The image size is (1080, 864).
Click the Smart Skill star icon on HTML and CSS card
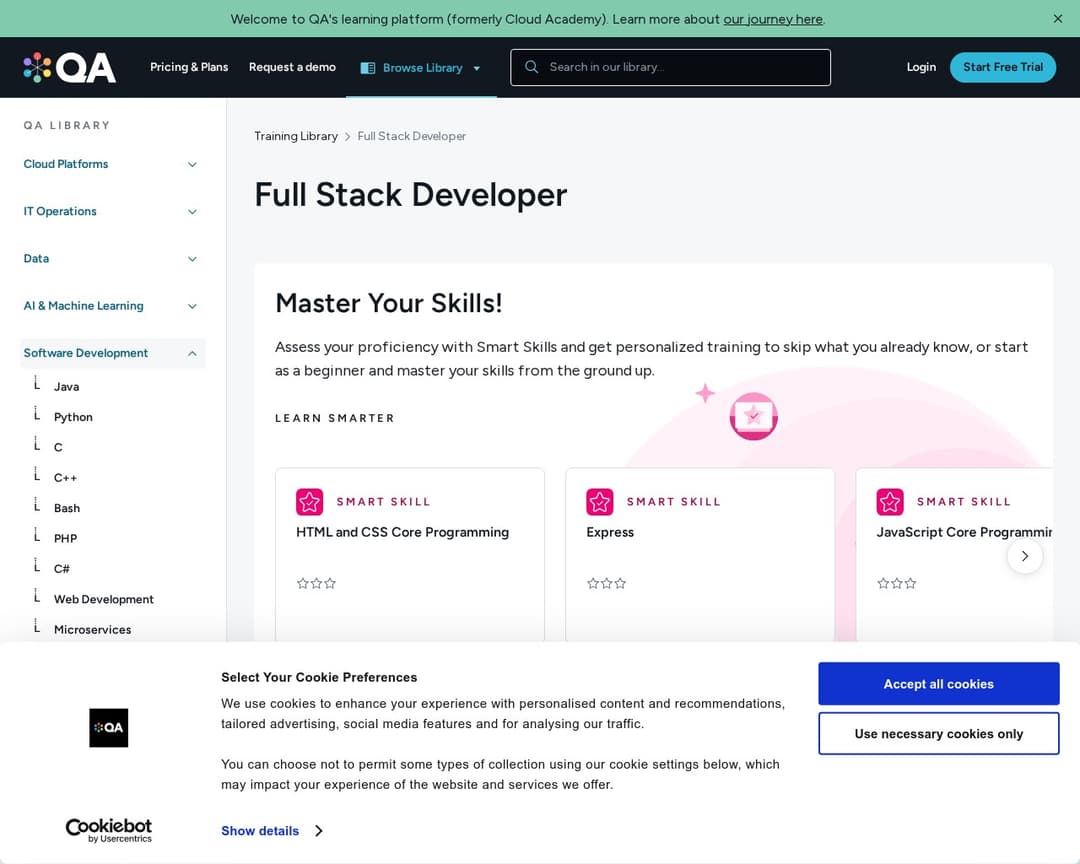[309, 502]
